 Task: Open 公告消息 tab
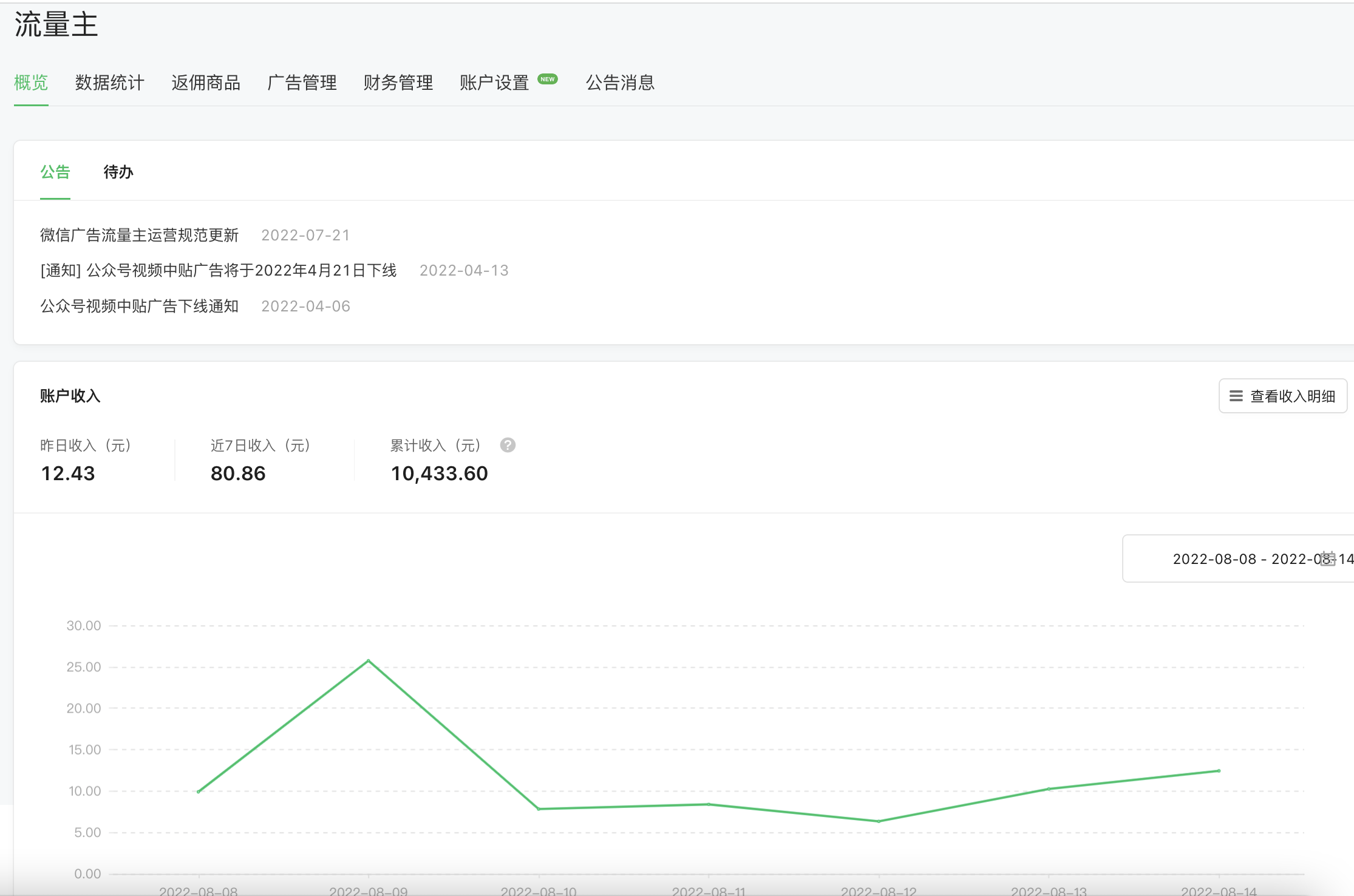[x=620, y=83]
